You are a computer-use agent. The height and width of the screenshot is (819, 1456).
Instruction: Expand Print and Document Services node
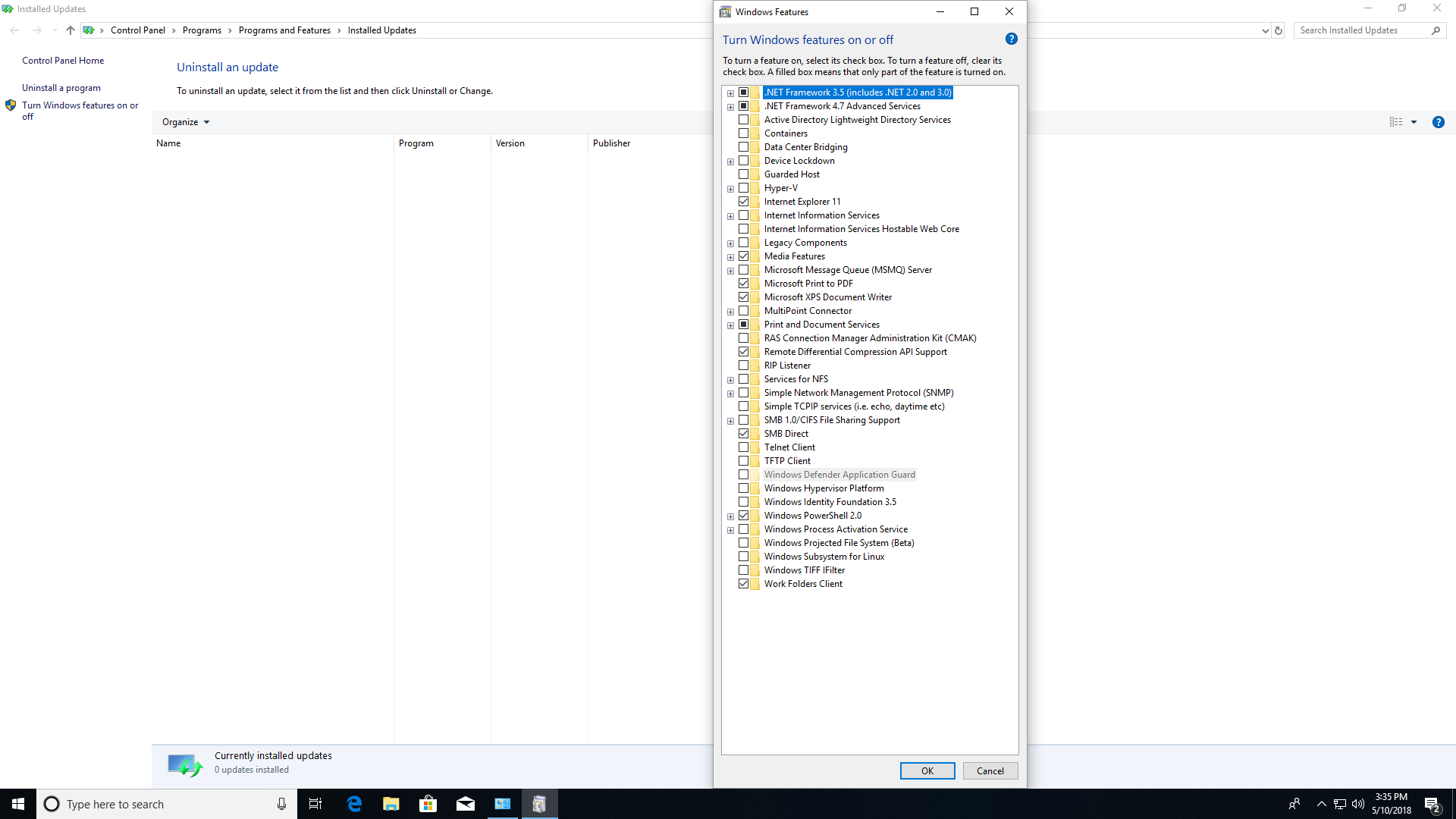(x=730, y=325)
